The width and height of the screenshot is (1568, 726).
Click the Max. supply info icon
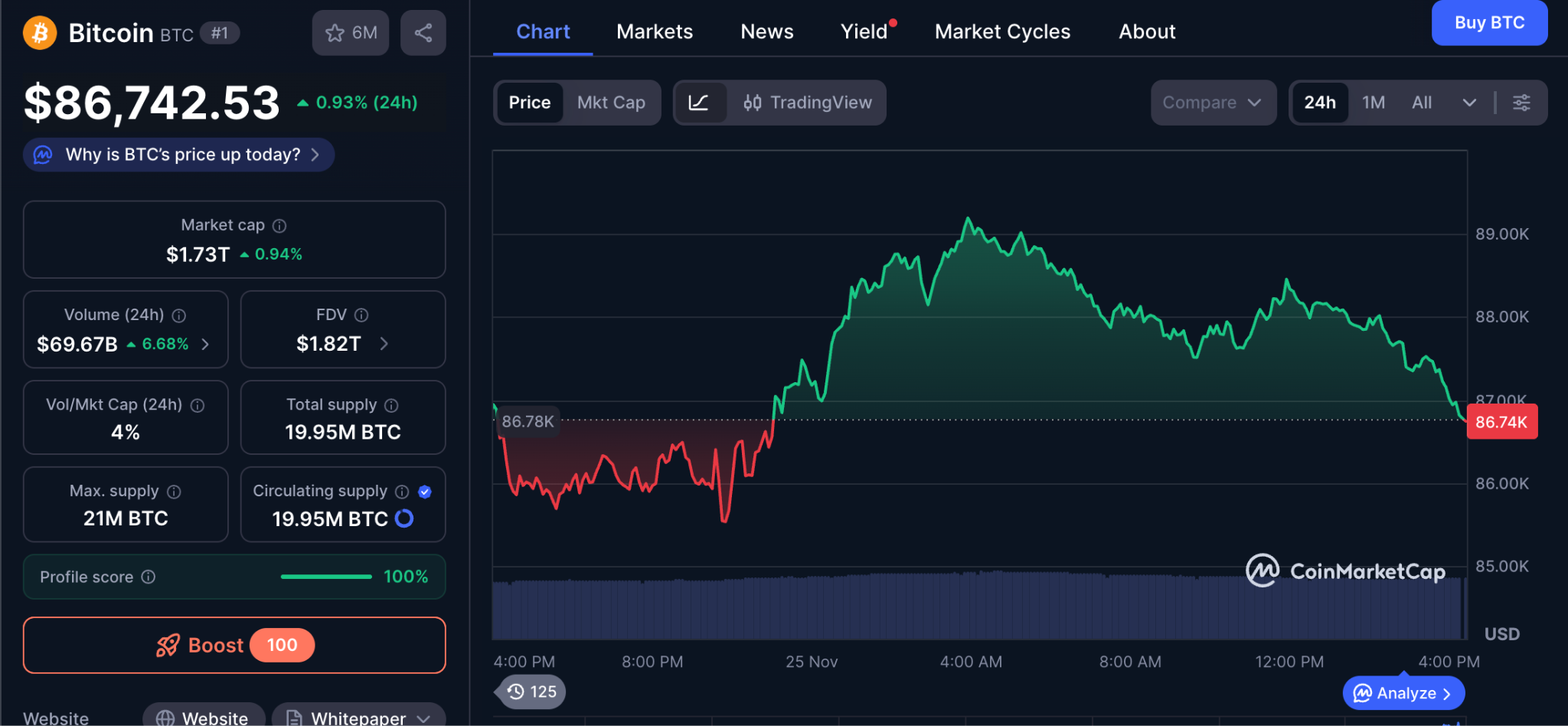point(174,492)
